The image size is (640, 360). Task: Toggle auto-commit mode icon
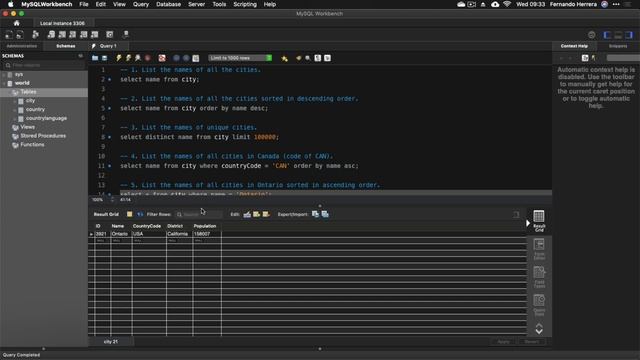[x=196, y=58]
